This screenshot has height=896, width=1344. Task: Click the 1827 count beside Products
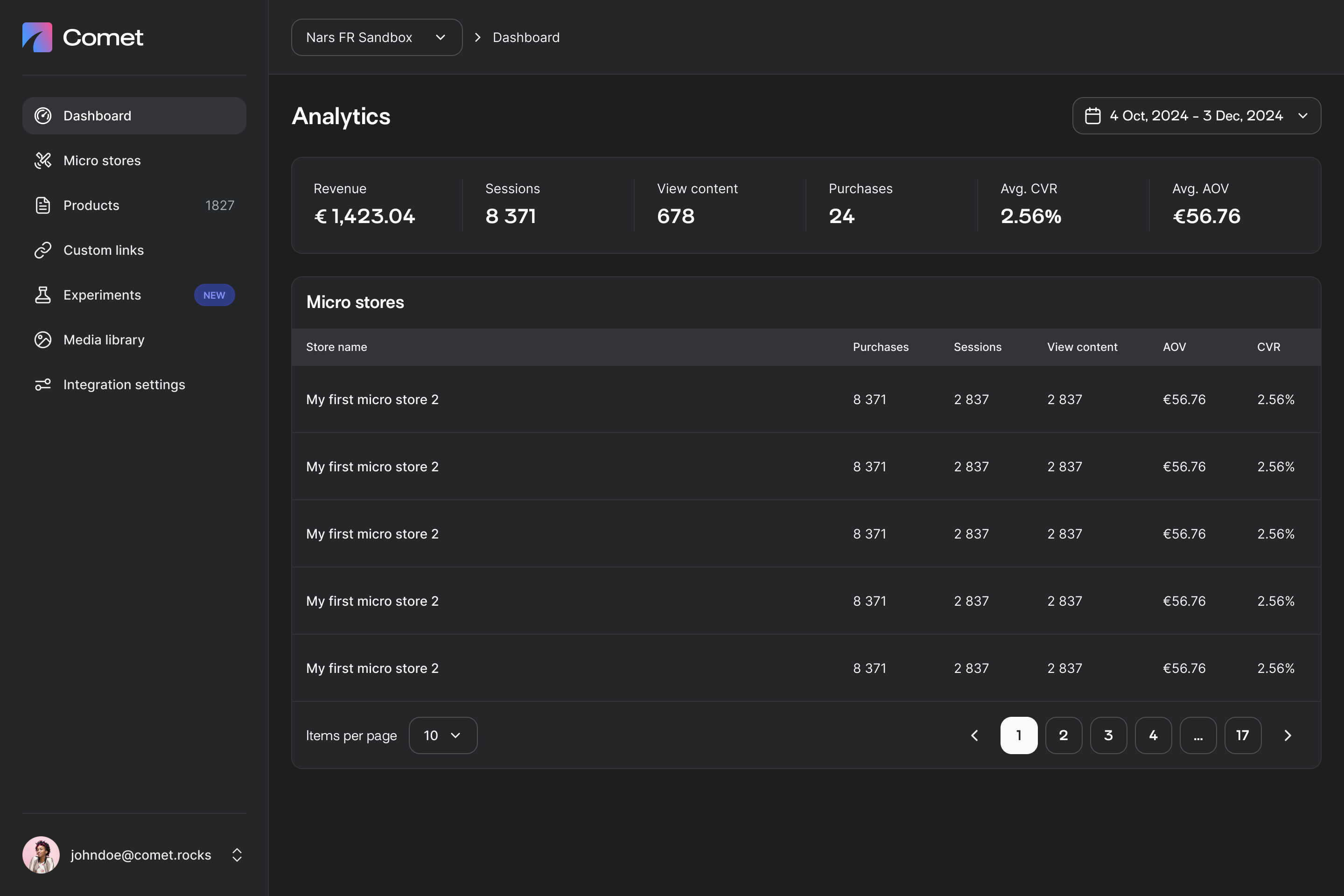click(219, 205)
